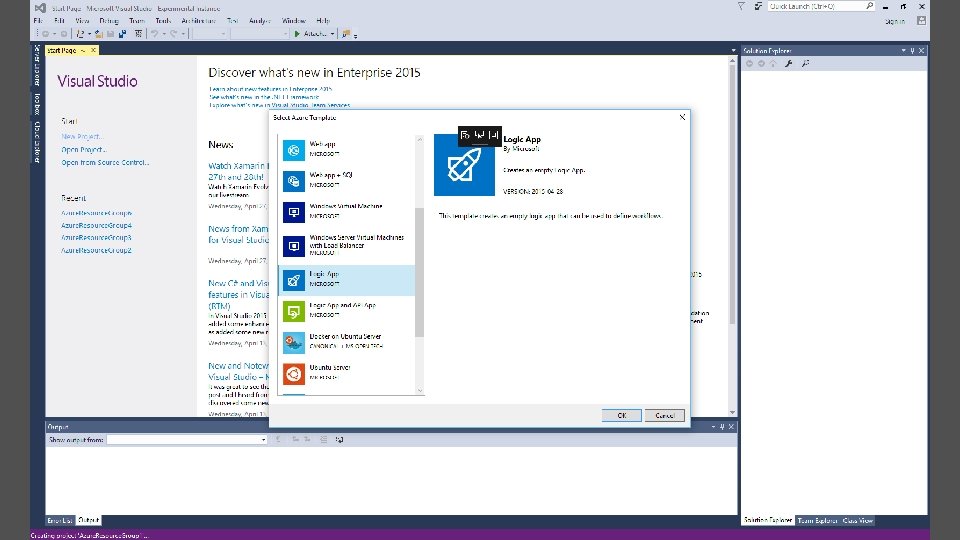Pick the Ubuntu Server template icon
960x540 pixels.
point(294,374)
